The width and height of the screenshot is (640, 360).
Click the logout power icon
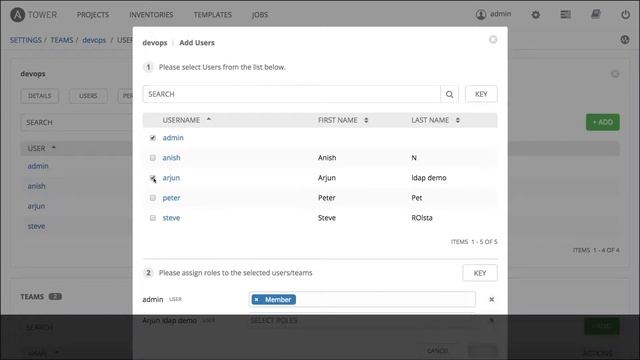click(625, 15)
